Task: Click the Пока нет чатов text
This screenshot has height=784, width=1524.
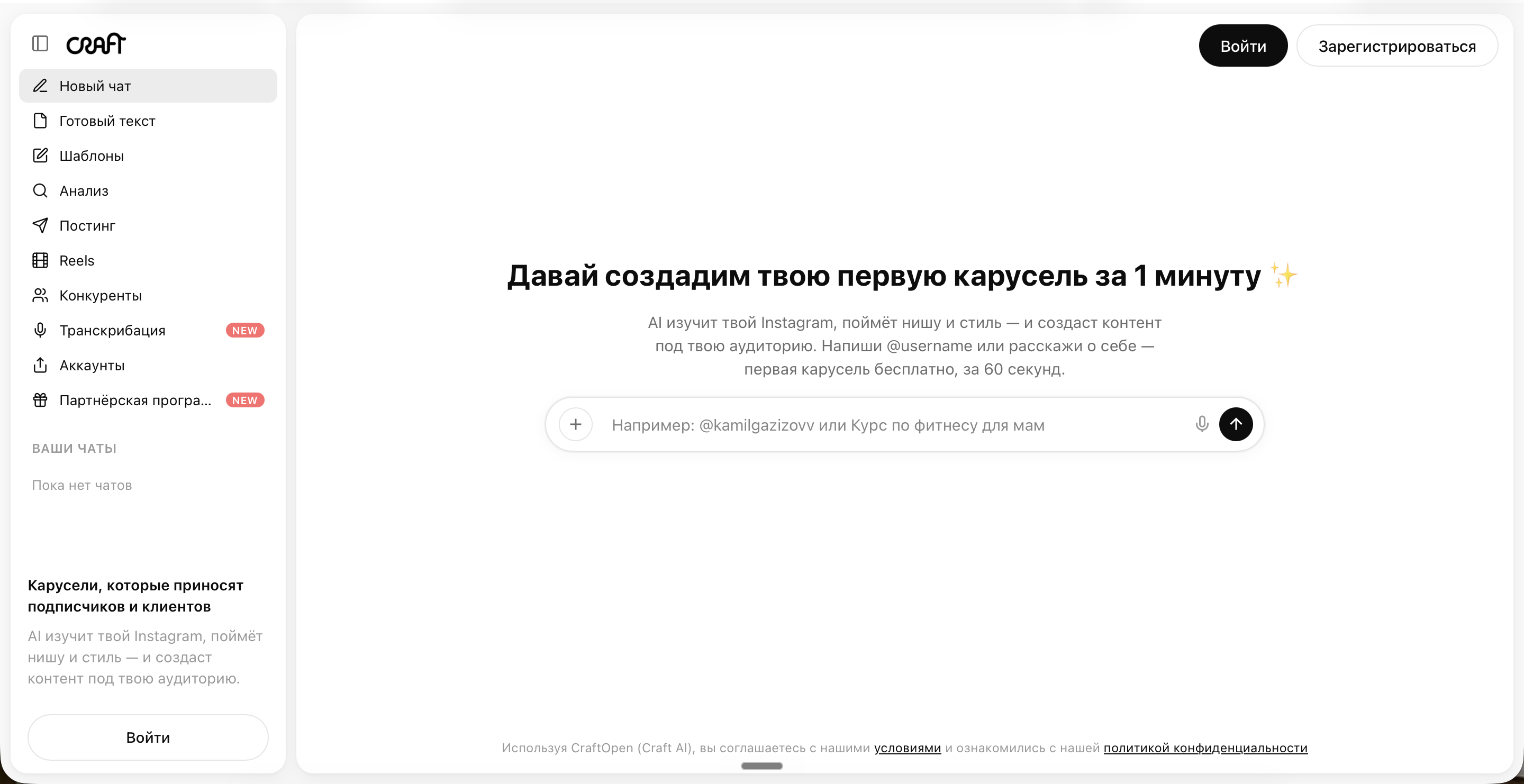Action: pyautogui.click(x=82, y=486)
